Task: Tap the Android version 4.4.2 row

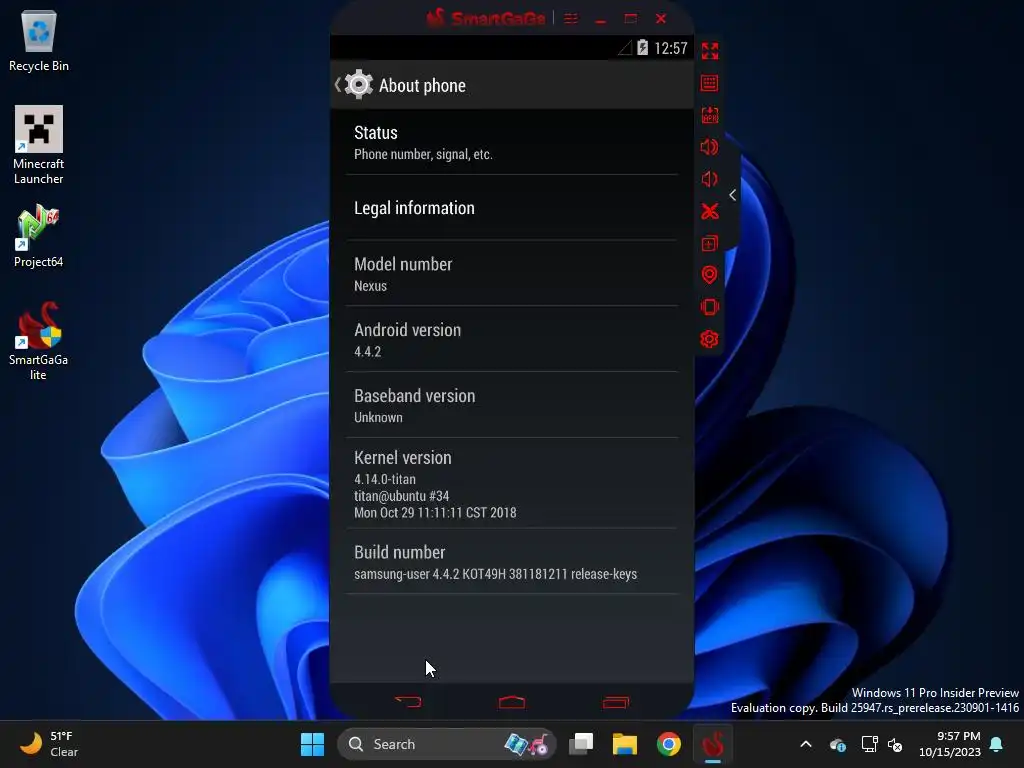Action: pos(512,340)
